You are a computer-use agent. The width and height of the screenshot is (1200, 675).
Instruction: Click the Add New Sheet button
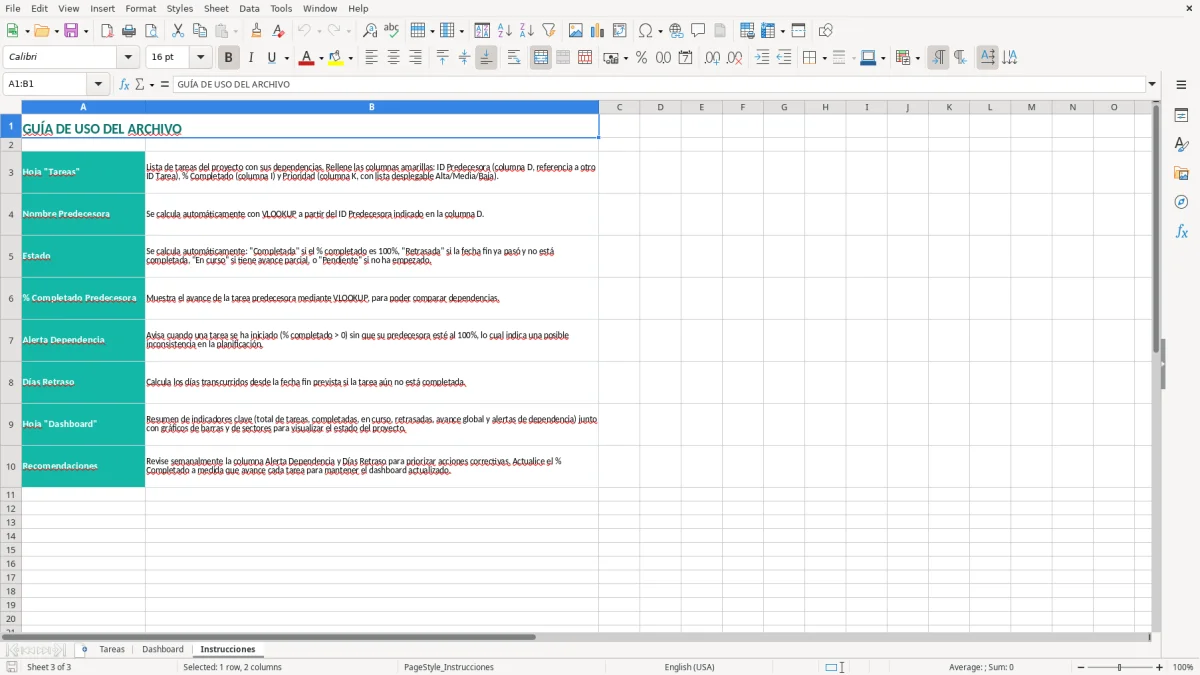click(x=84, y=650)
